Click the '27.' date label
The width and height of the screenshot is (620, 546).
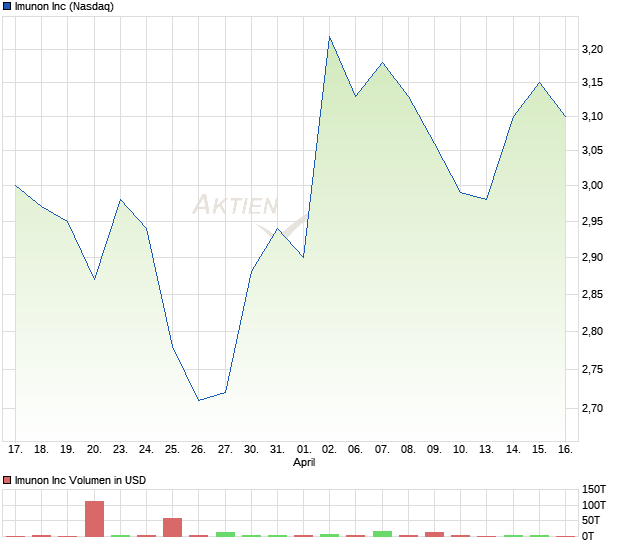225,450
